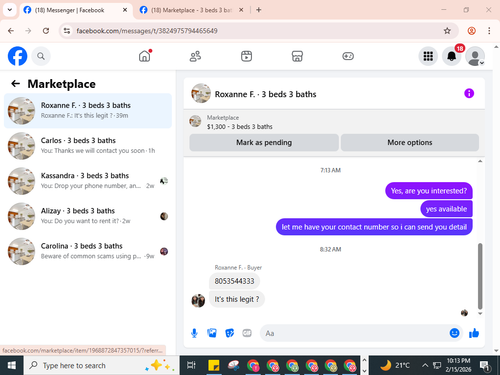The image size is (500, 375).
Task: Bookmark this page with star icon
Action: click(x=447, y=31)
